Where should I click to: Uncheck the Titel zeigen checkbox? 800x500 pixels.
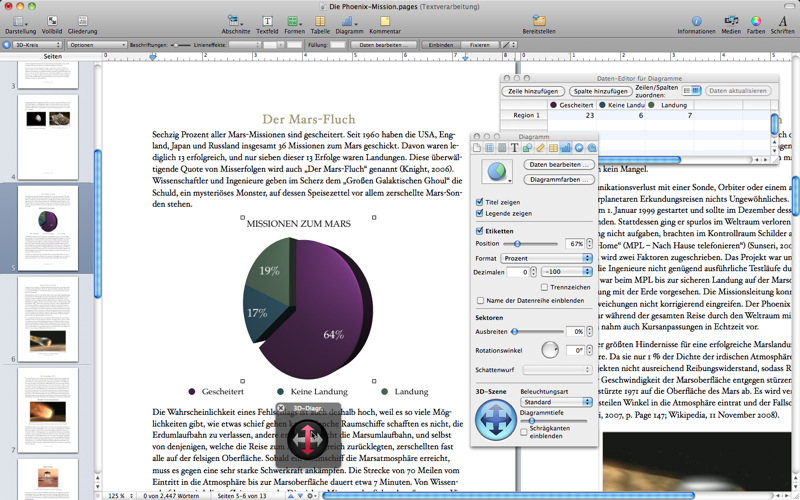[480, 201]
